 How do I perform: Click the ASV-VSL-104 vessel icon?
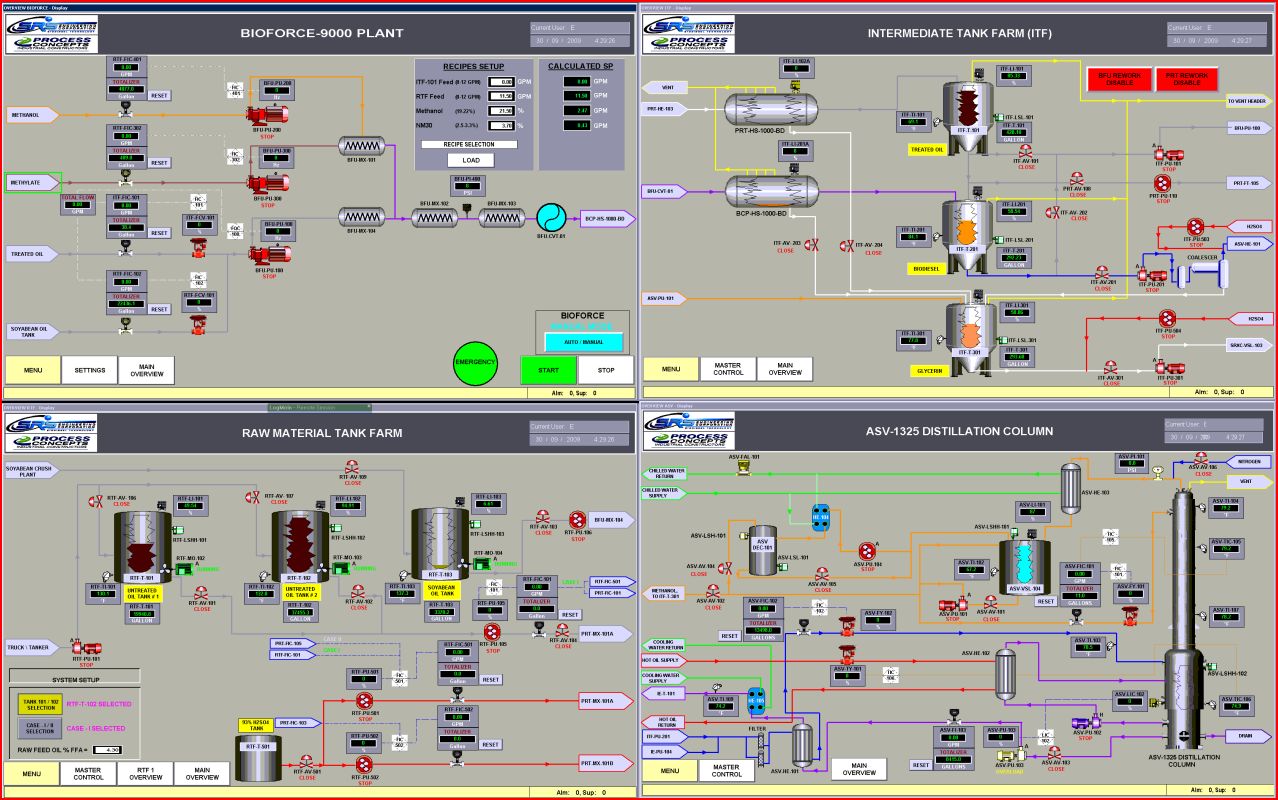point(1026,566)
